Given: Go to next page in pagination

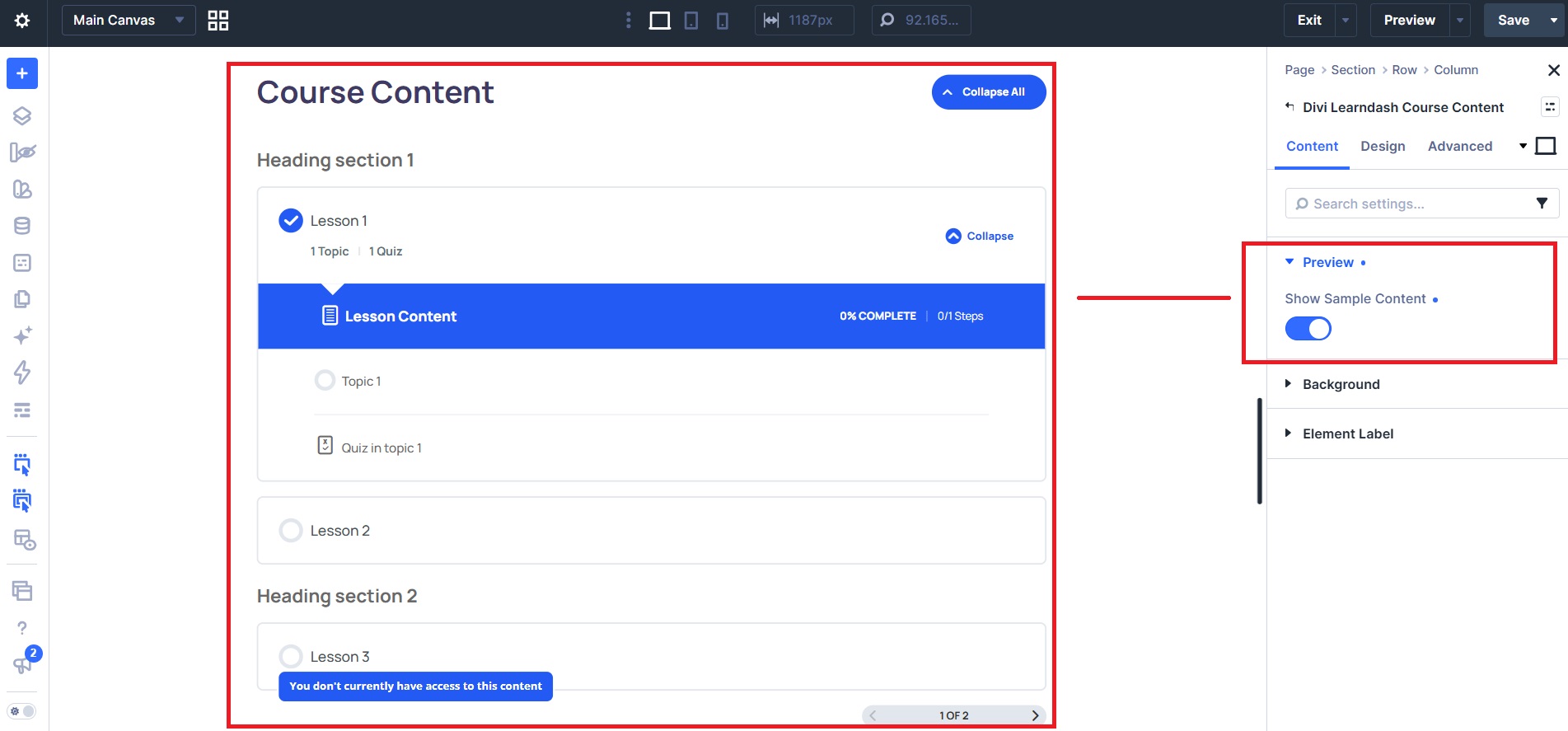Looking at the screenshot, I should click(x=1035, y=715).
